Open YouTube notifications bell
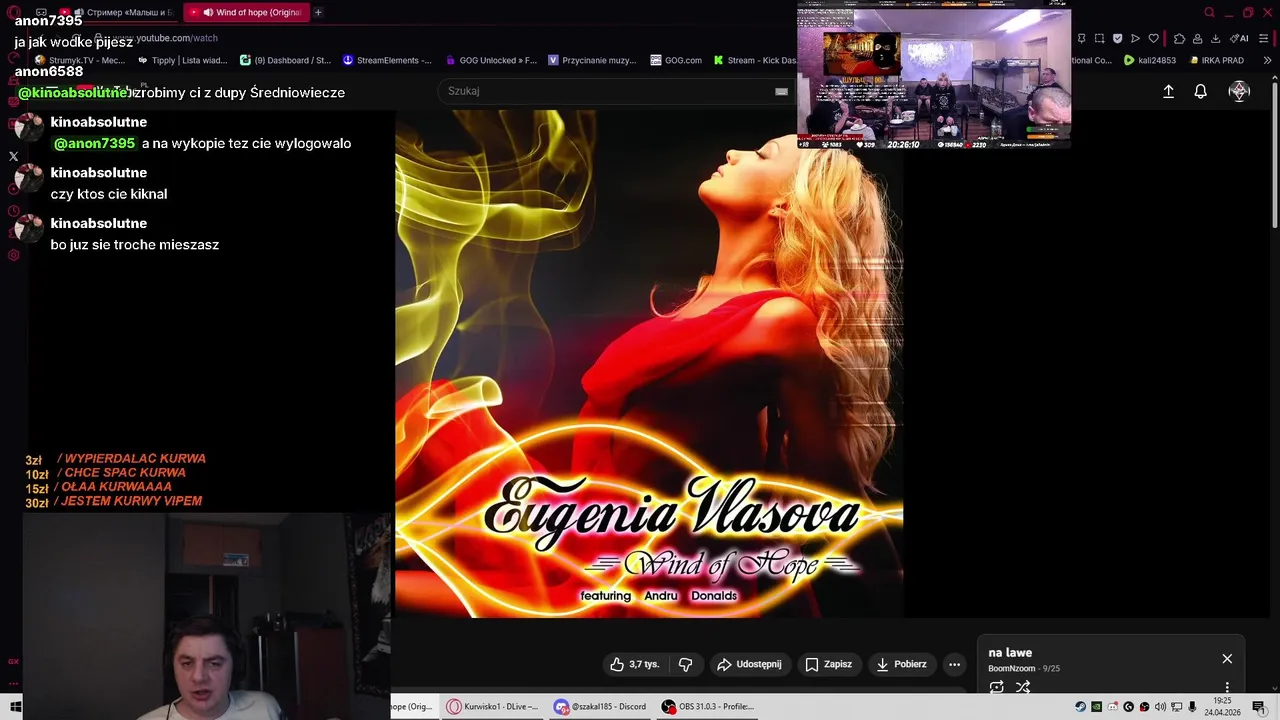Viewport: 1280px width, 720px height. click(x=1200, y=91)
